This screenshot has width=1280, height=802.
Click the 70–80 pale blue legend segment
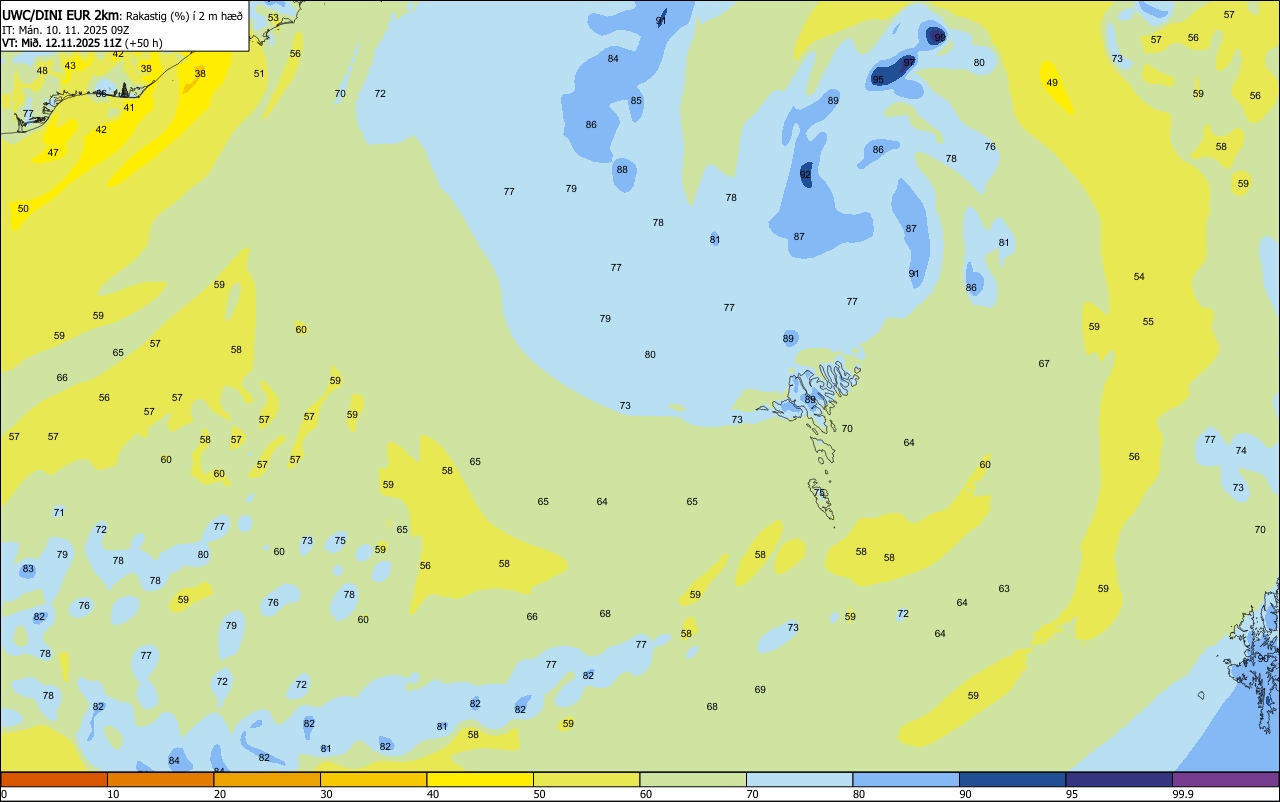coord(799,779)
